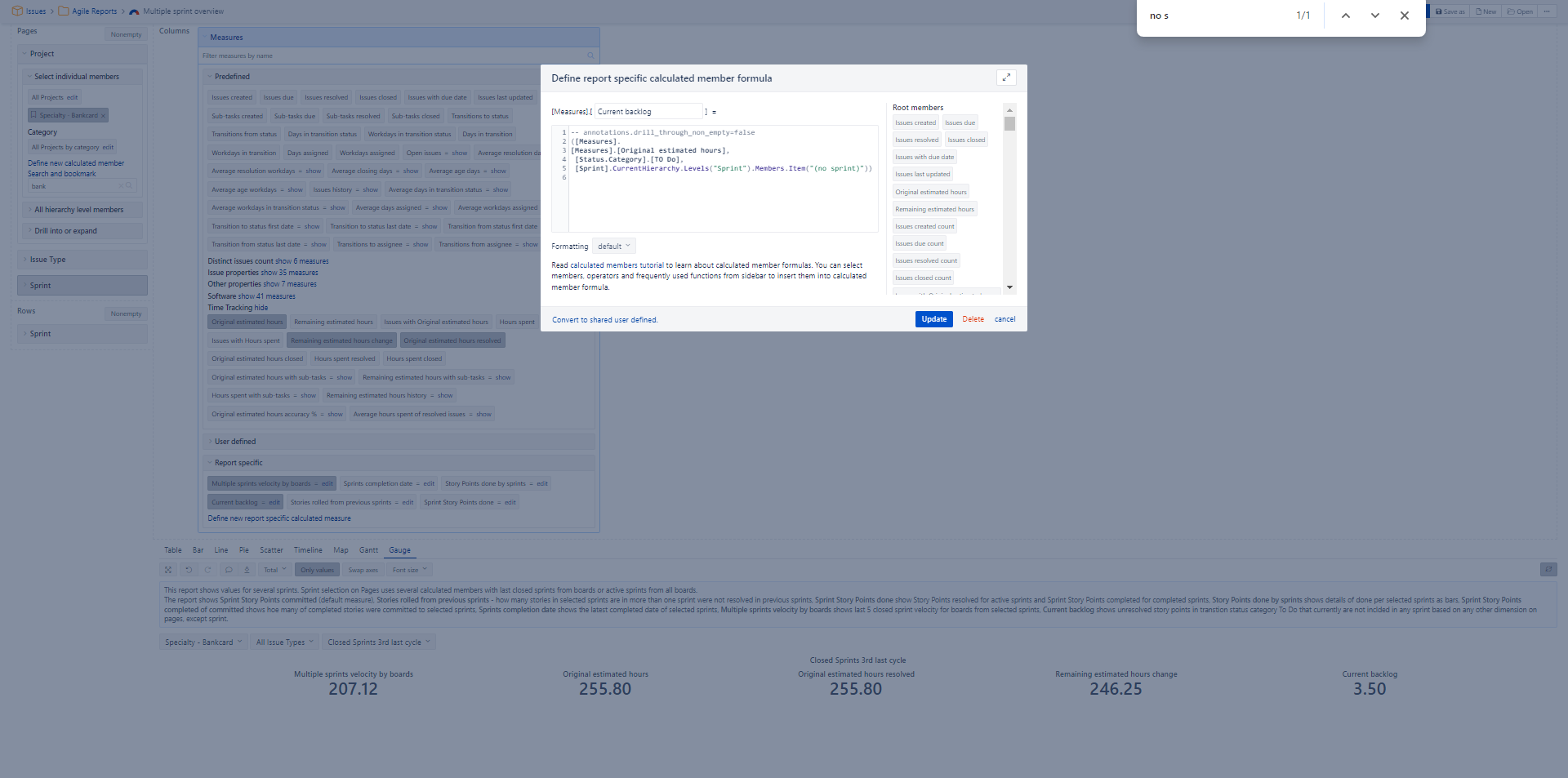The height and width of the screenshot is (778, 1568).
Task: Click the search icon in measures filter
Action: (590, 56)
